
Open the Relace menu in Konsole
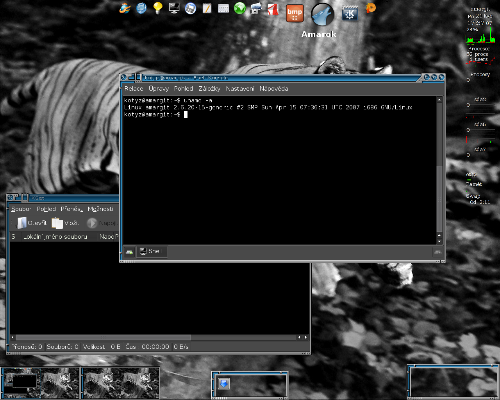(134, 89)
